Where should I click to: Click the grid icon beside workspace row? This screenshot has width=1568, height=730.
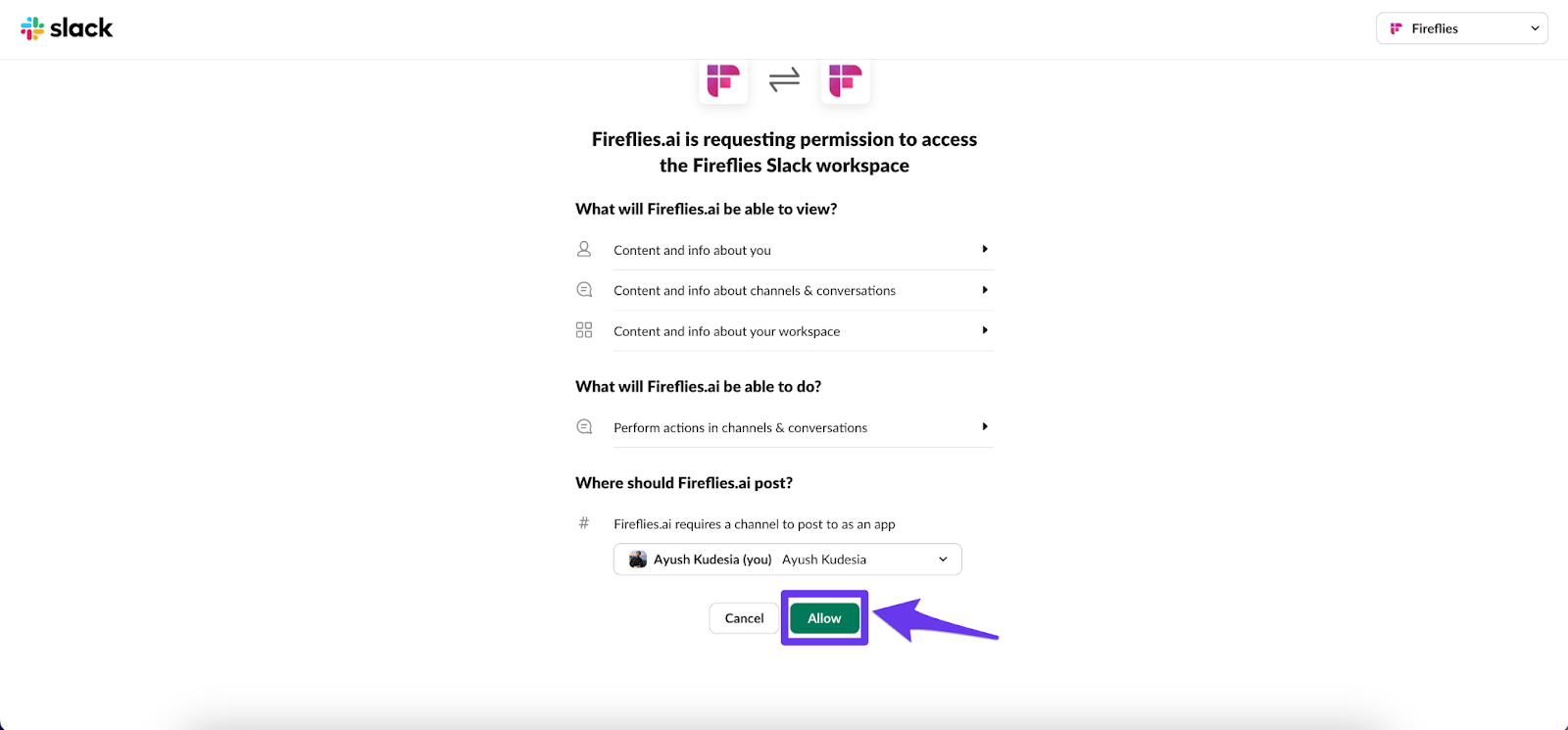[x=584, y=330]
